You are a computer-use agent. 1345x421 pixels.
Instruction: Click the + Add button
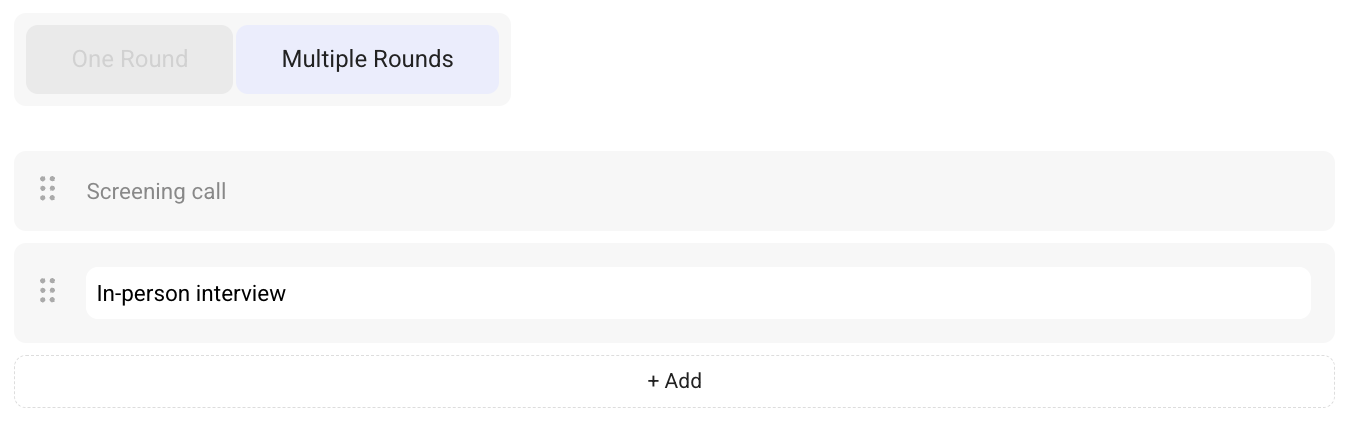click(674, 381)
